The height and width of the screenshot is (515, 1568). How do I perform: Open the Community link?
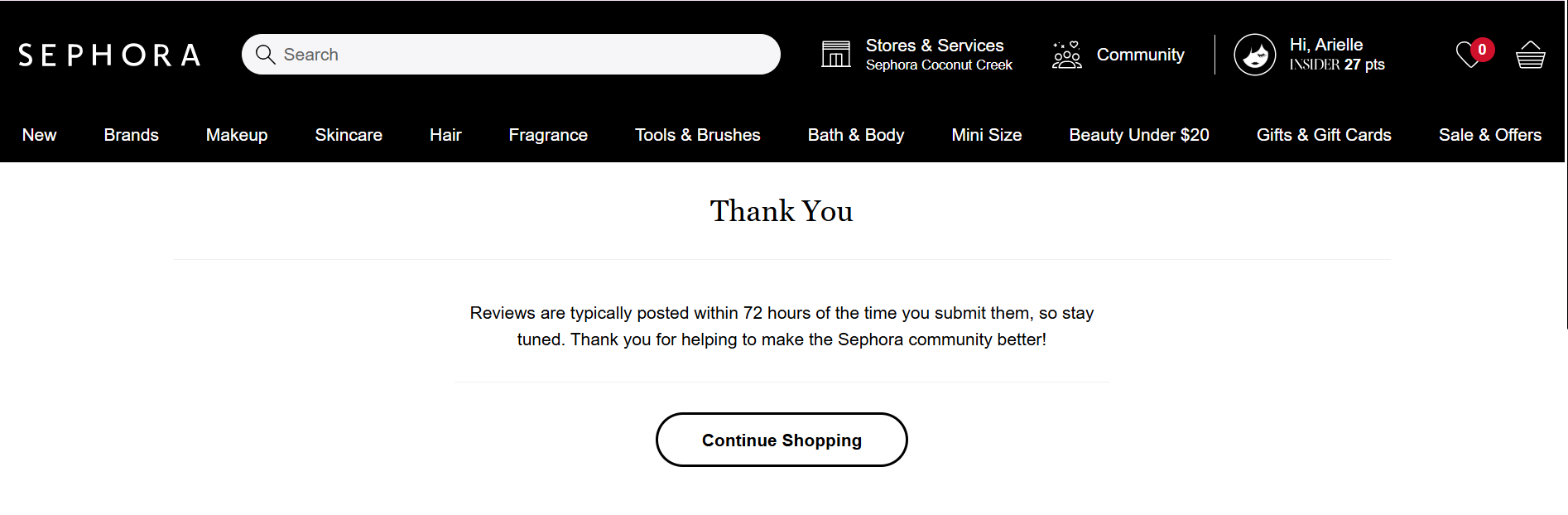tap(1140, 55)
